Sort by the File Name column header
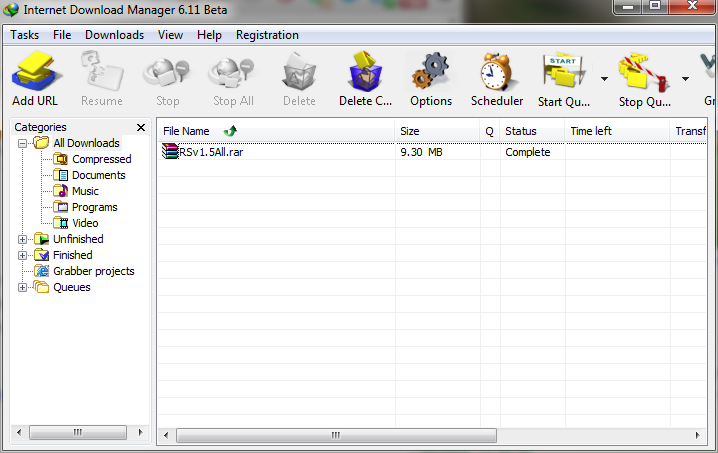Image resolution: width=718 pixels, height=453 pixels. 276,131
